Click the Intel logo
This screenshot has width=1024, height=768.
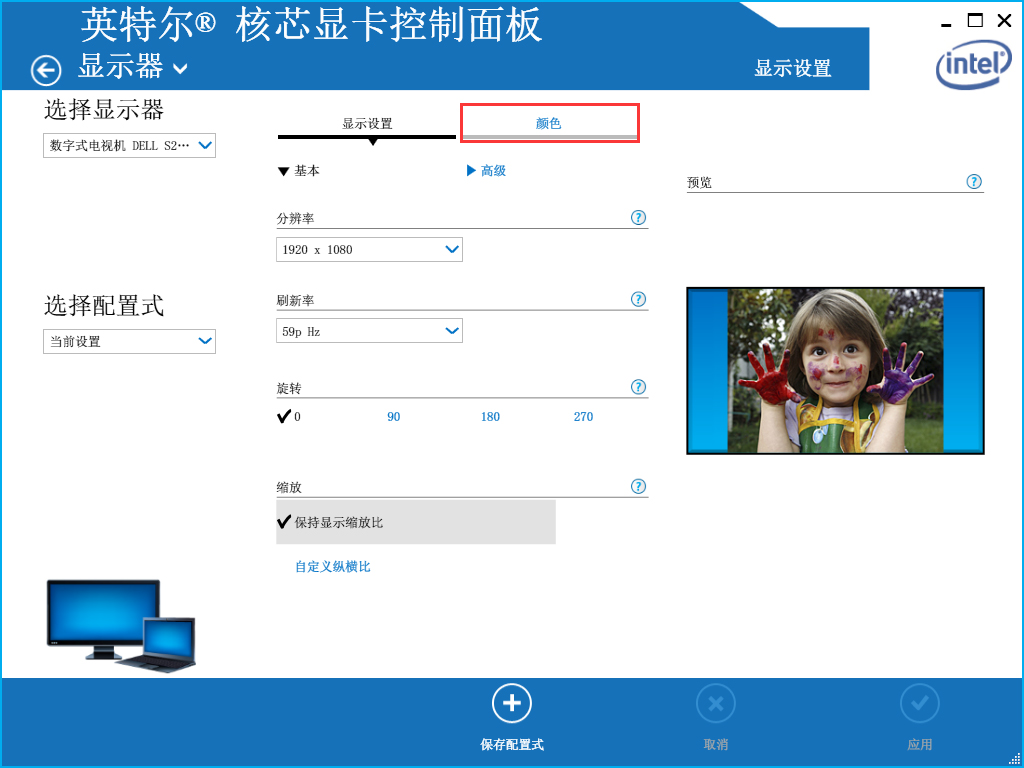pos(972,64)
